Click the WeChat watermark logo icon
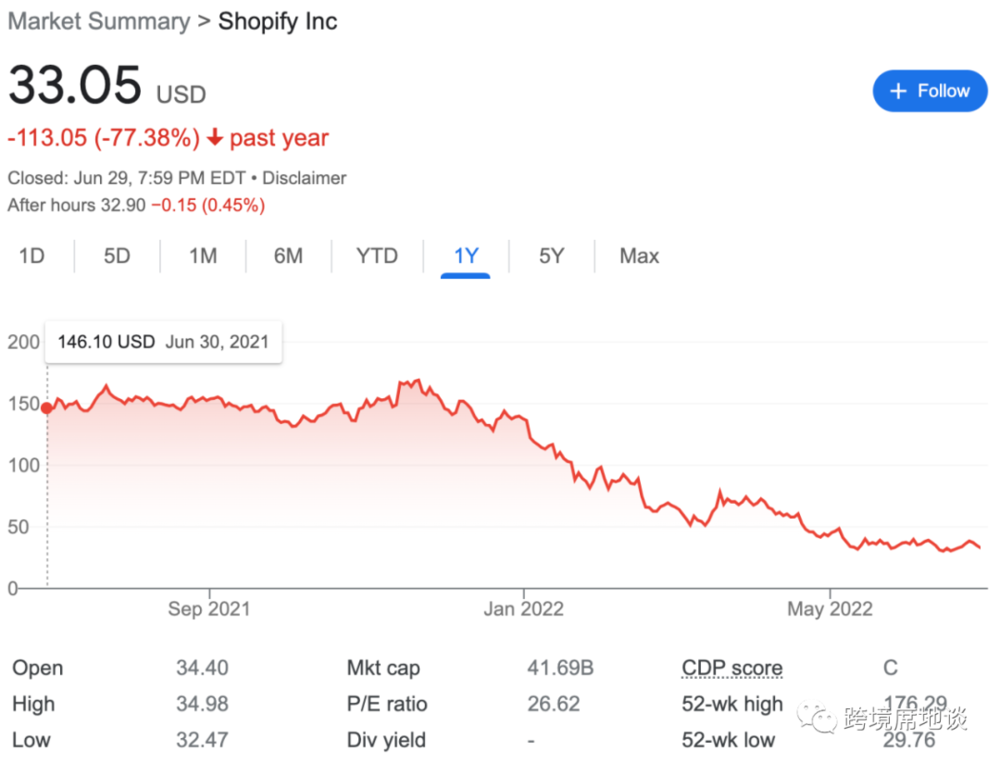This screenshot has height=763, width=1000. click(822, 717)
